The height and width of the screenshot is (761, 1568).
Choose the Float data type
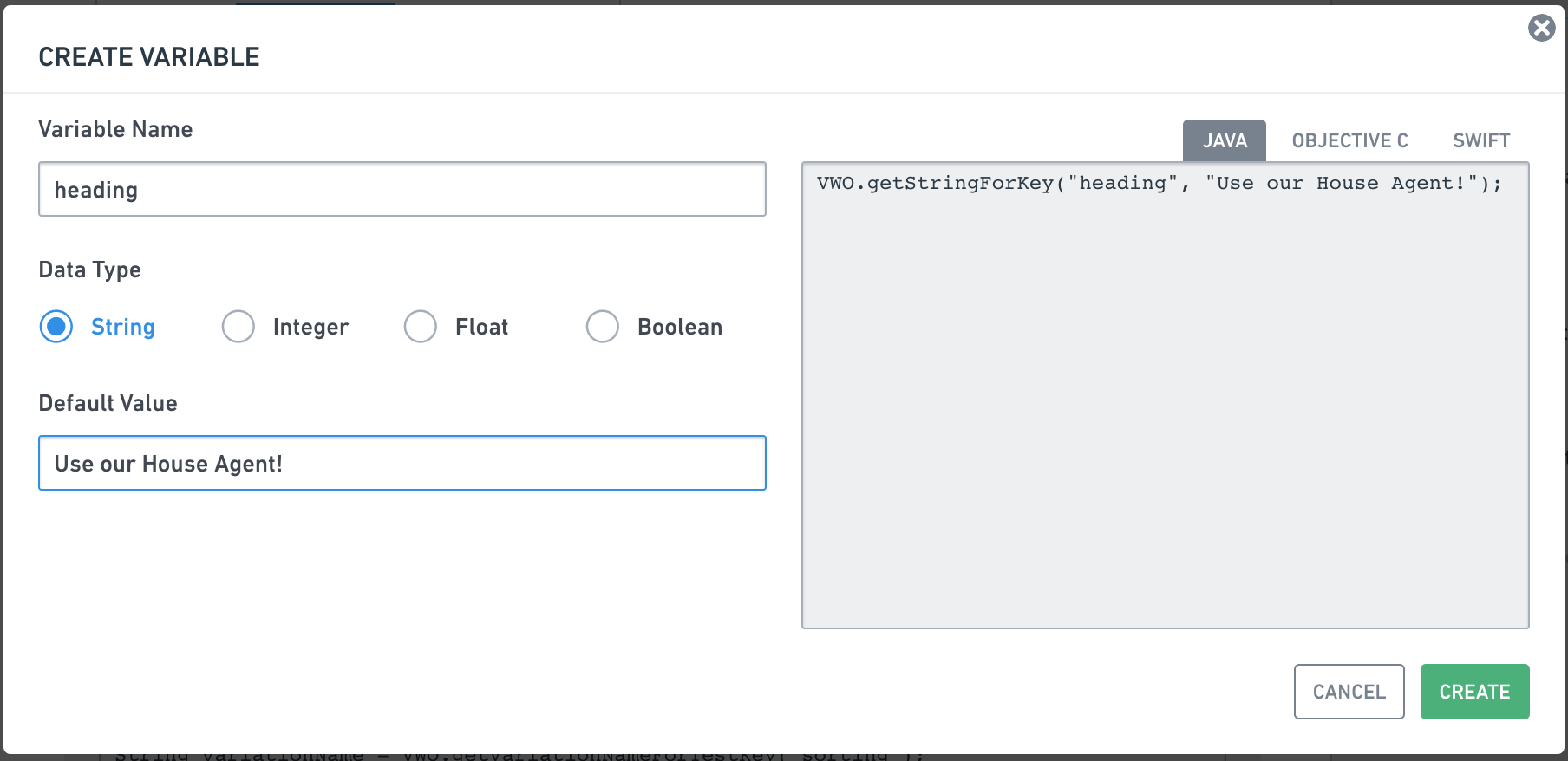click(421, 327)
